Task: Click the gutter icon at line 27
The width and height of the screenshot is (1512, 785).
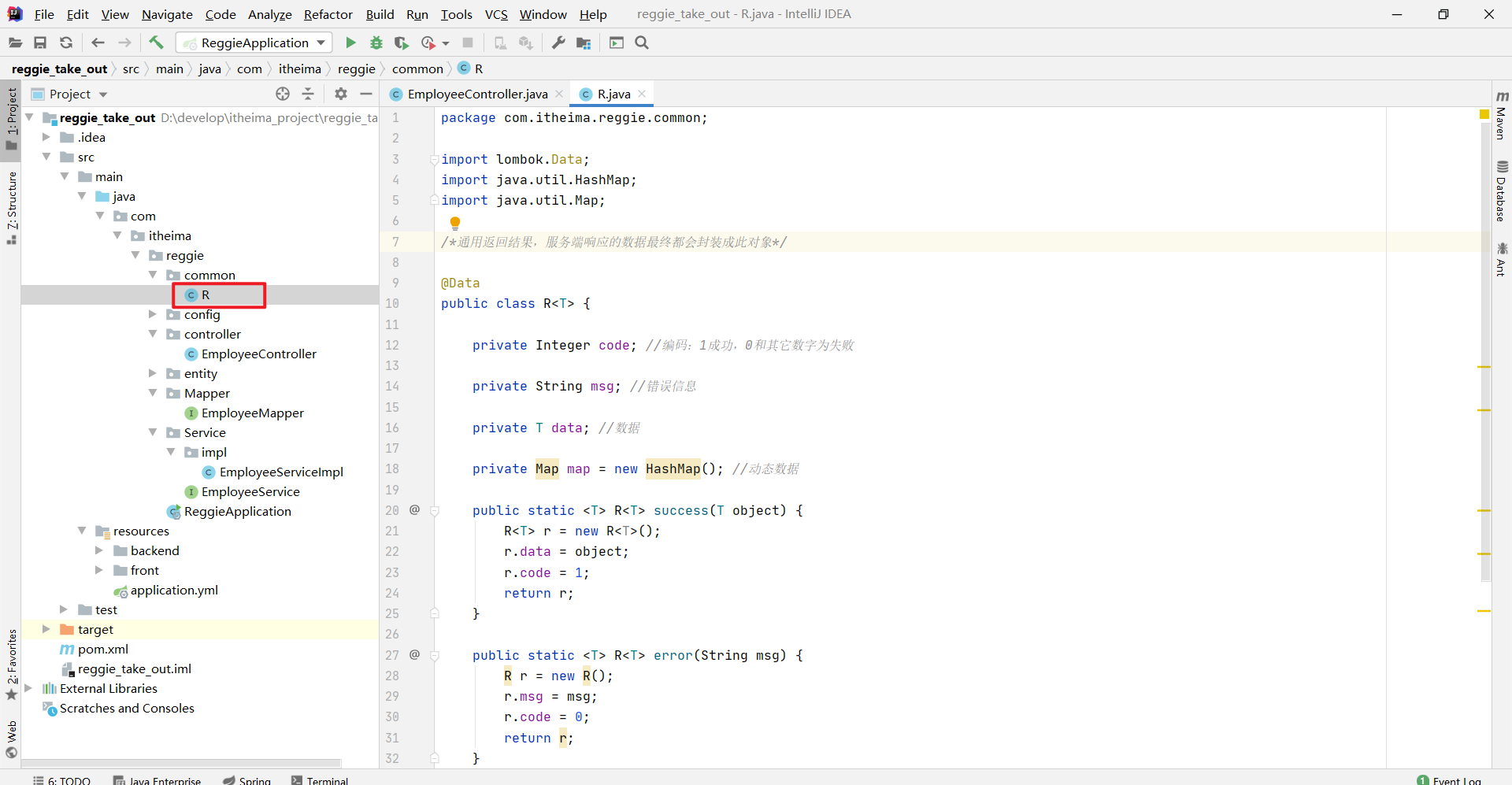Action: (414, 655)
